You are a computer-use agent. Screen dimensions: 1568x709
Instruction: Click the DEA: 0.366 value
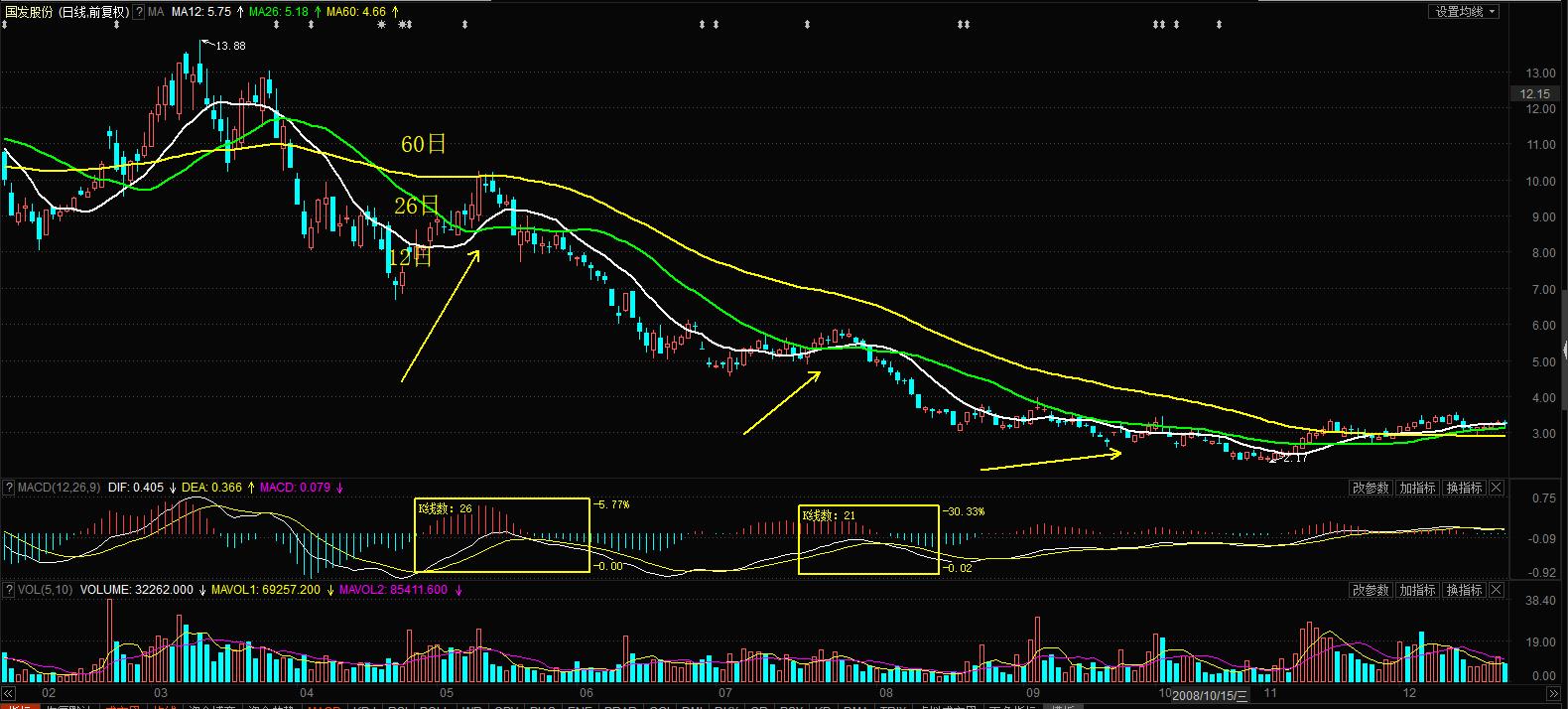tap(212, 488)
